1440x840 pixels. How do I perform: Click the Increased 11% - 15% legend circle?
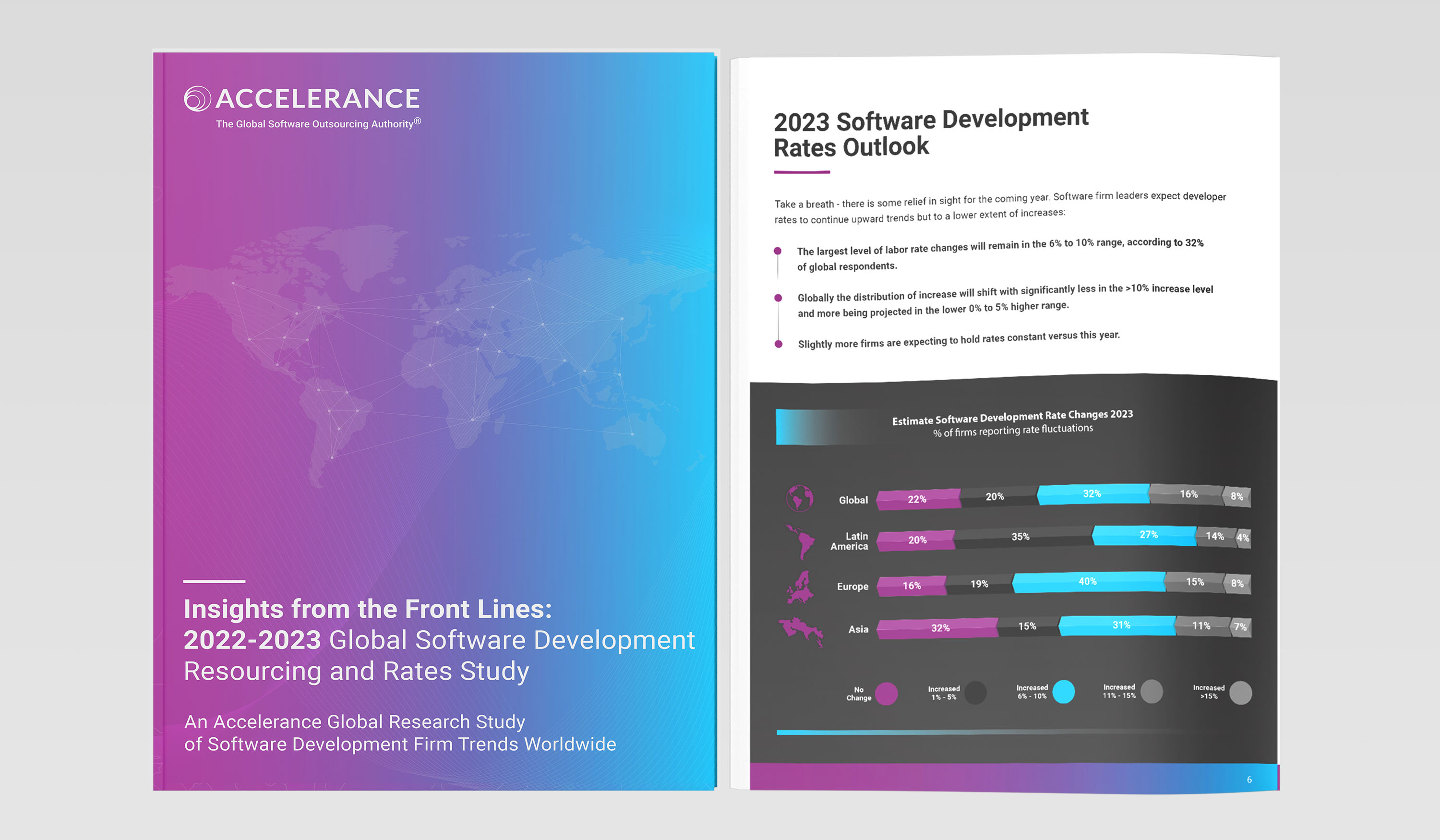click(x=1152, y=691)
